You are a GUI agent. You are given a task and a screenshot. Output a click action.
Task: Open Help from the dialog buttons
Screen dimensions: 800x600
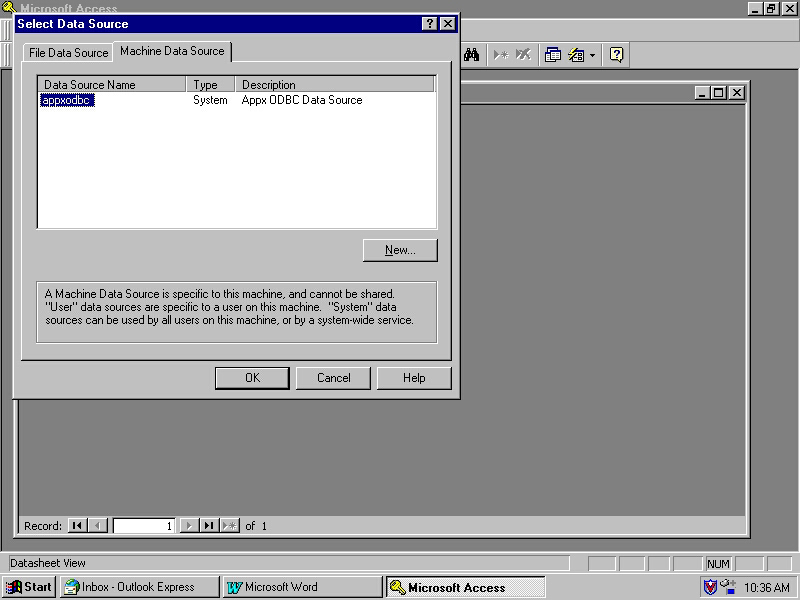[x=414, y=378]
